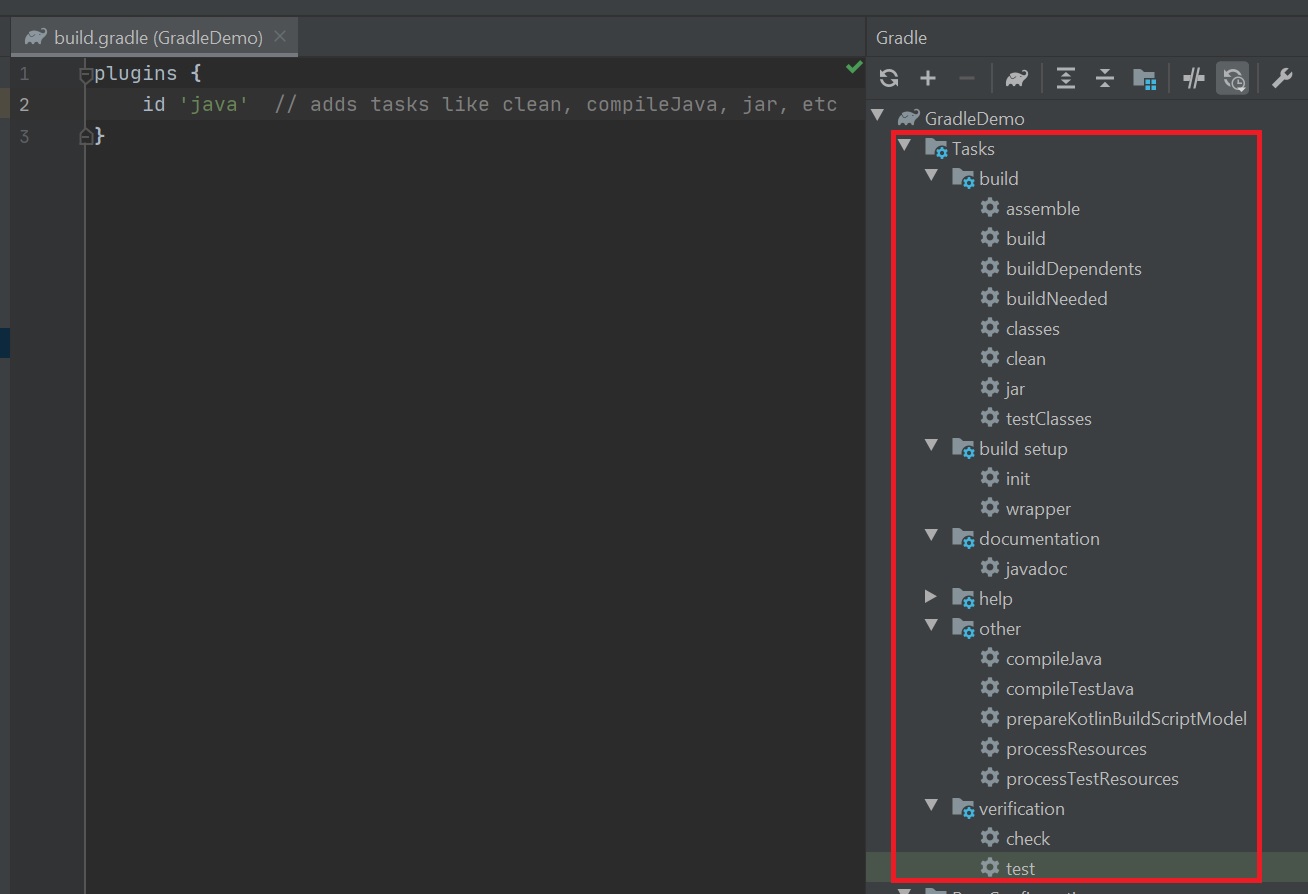The width and height of the screenshot is (1308, 894).
Task: Click the plus icon to link Gradle project
Action: [x=928, y=79]
